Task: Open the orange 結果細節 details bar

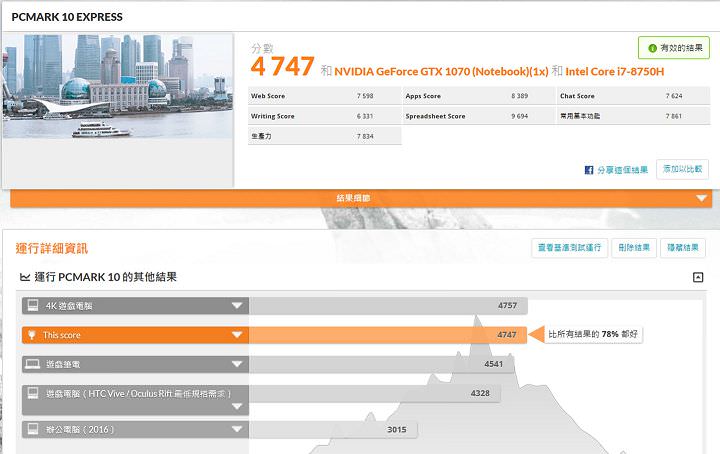Action: (x=360, y=199)
